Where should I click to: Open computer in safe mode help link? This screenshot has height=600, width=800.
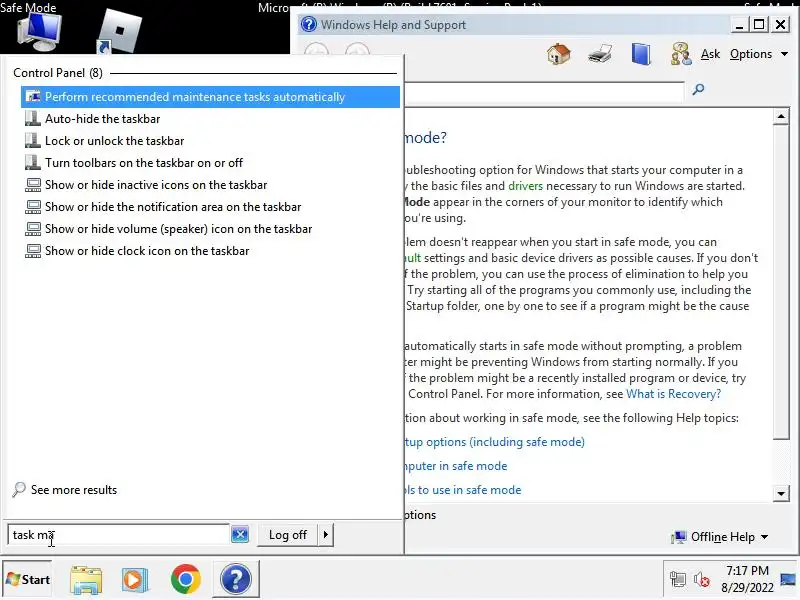point(456,466)
